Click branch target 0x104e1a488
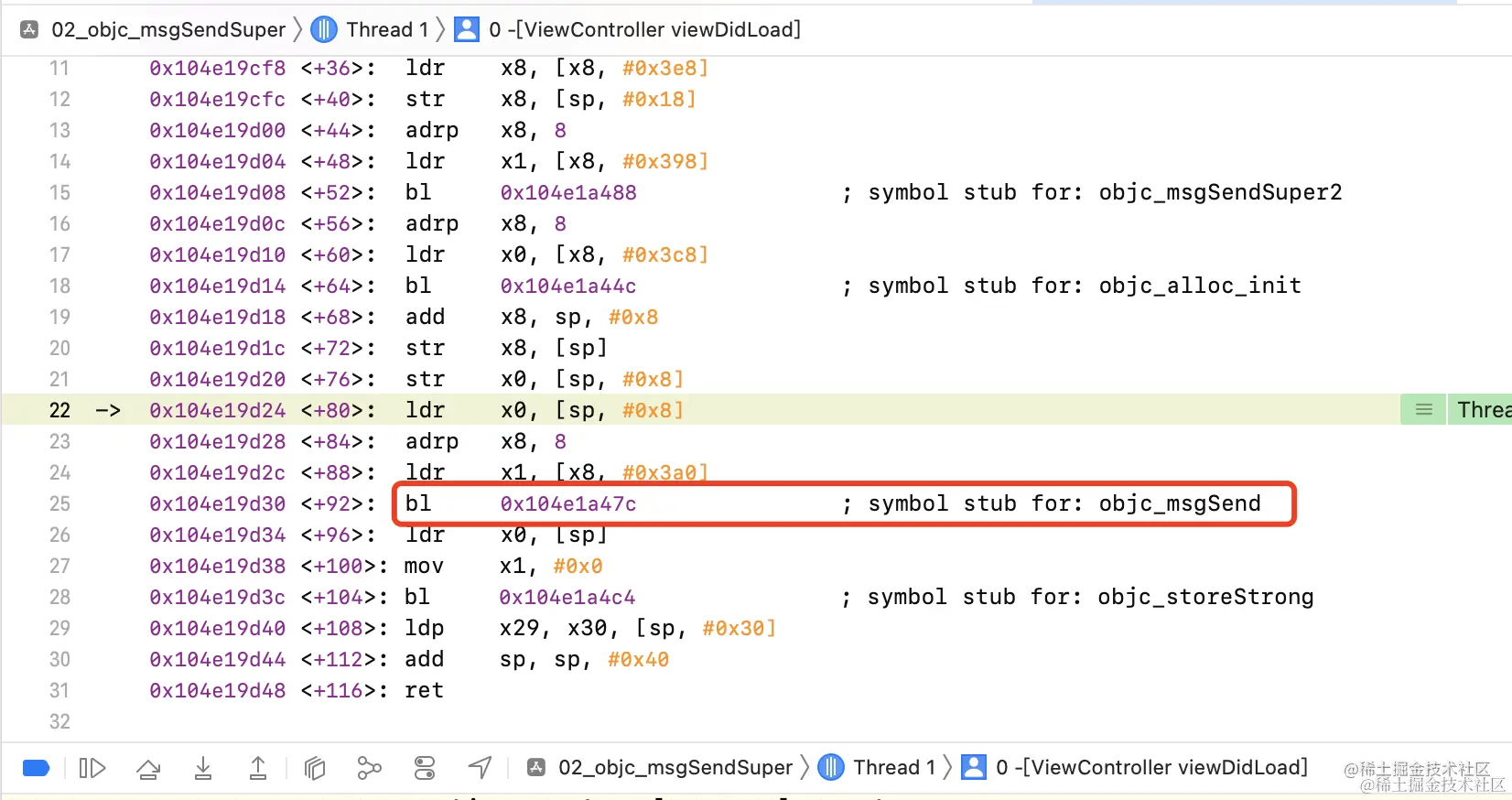1512x800 pixels. point(568,192)
